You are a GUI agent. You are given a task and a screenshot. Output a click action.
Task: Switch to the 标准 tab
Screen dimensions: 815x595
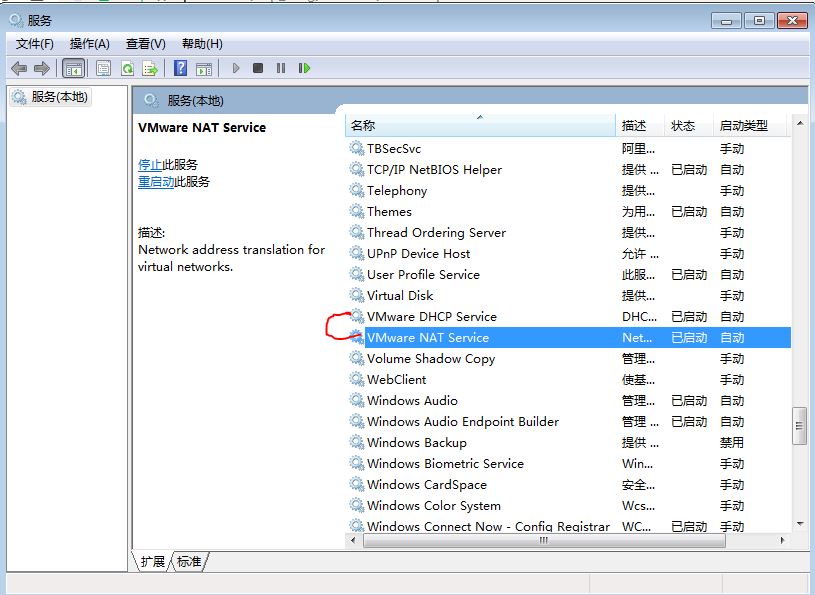point(189,561)
